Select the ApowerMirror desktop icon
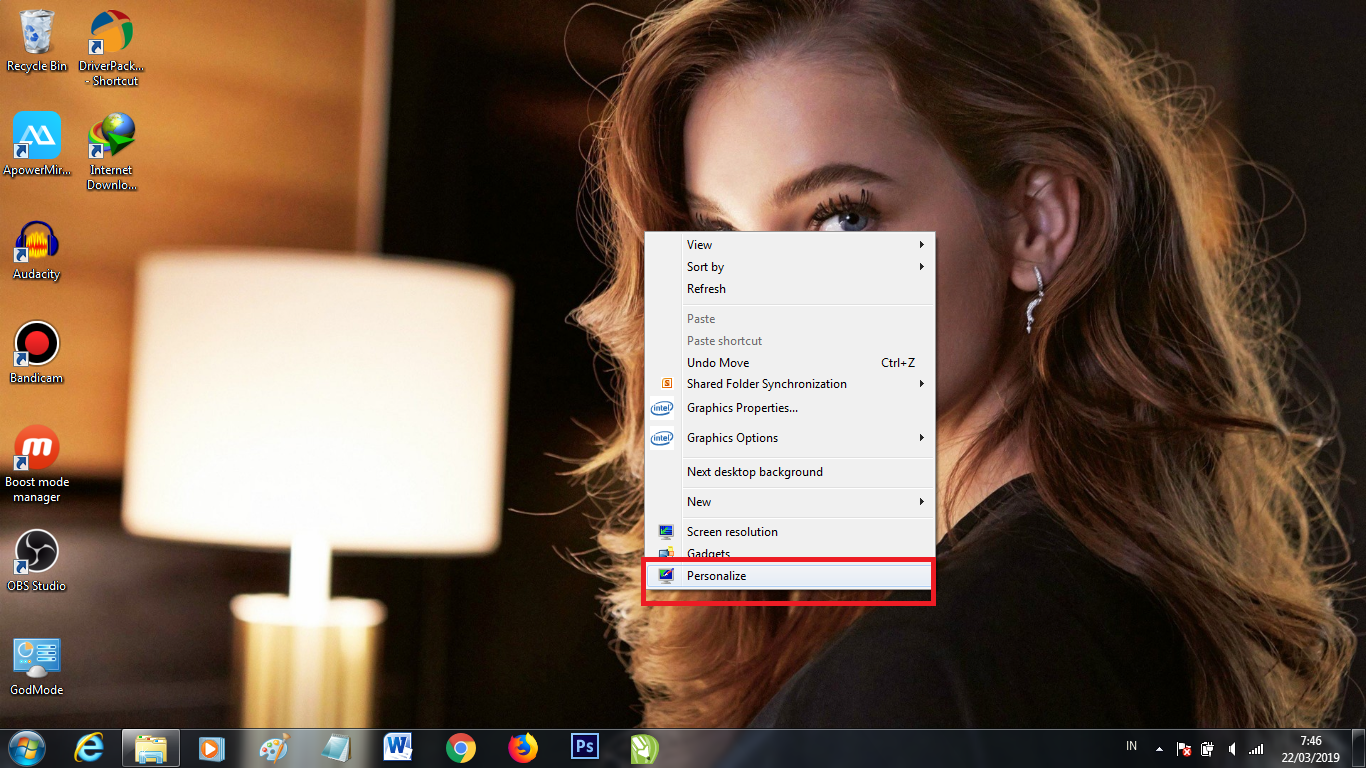1366x768 pixels. click(37, 144)
